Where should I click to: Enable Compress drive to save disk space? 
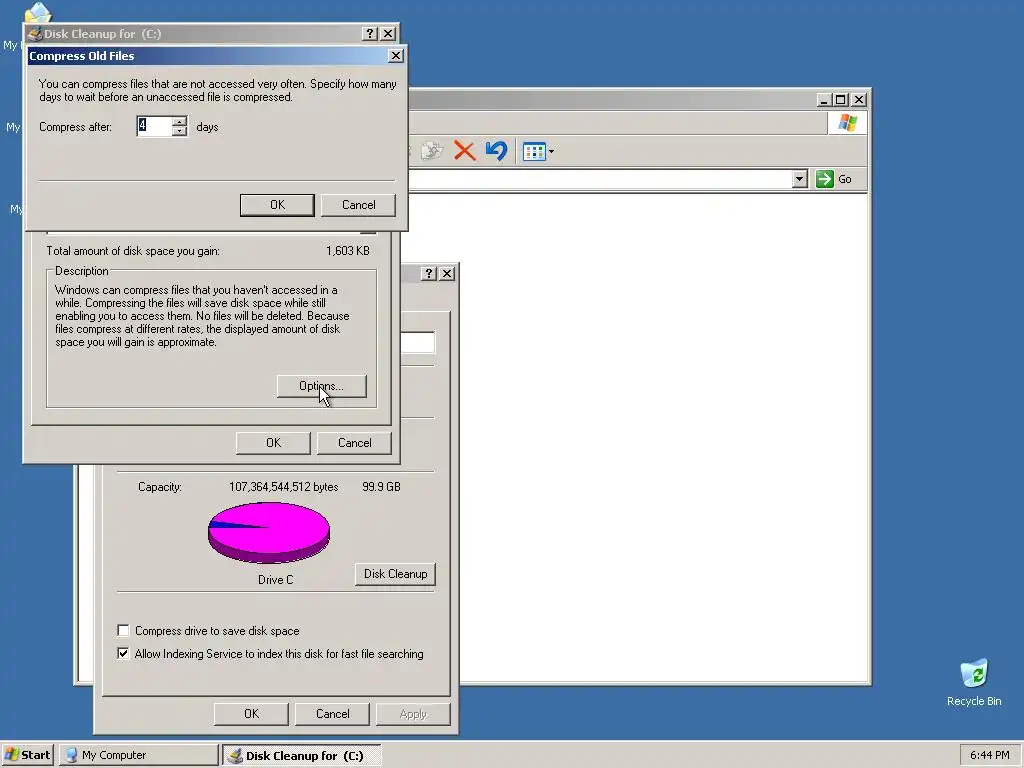pos(123,630)
